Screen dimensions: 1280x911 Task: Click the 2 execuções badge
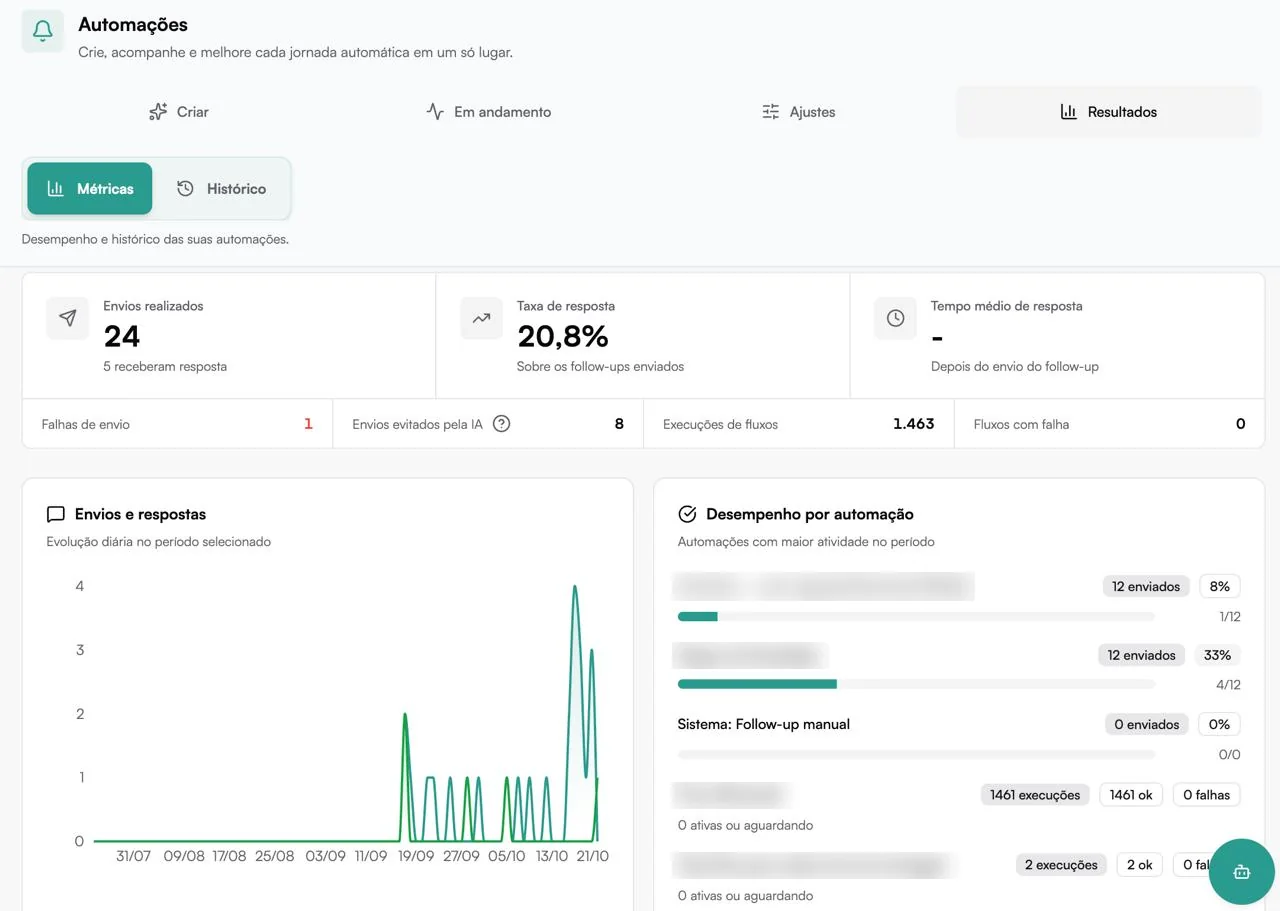pyautogui.click(x=1061, y=865)
